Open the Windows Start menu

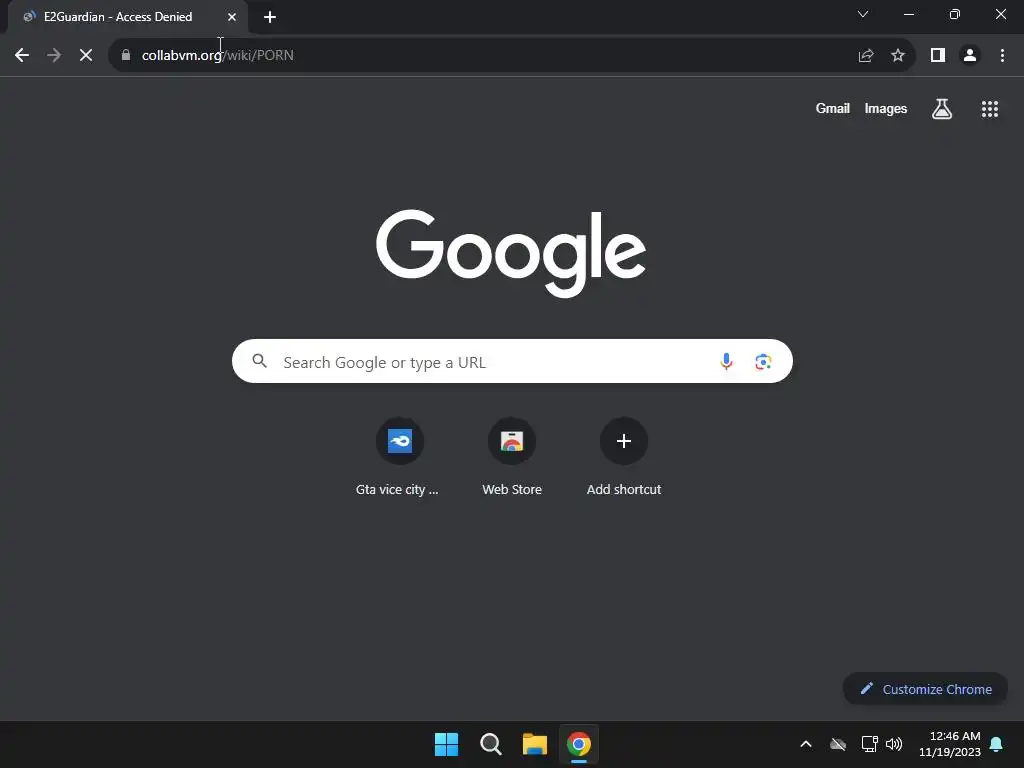(x=447, y=744)
